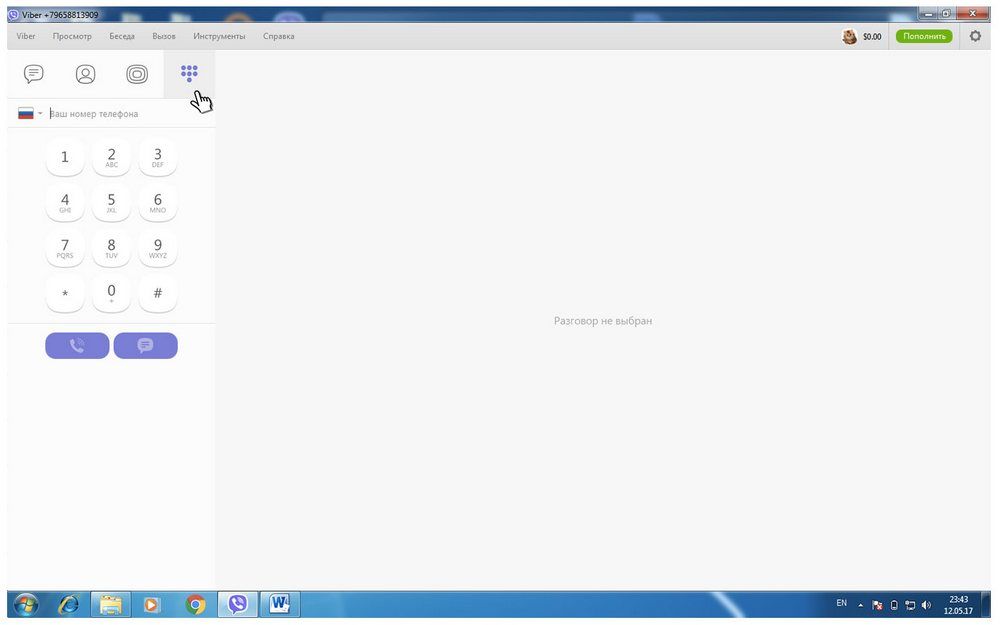Open the contacts icon
The width and height of the screenshot is (1000, 625).
point(86,74)
